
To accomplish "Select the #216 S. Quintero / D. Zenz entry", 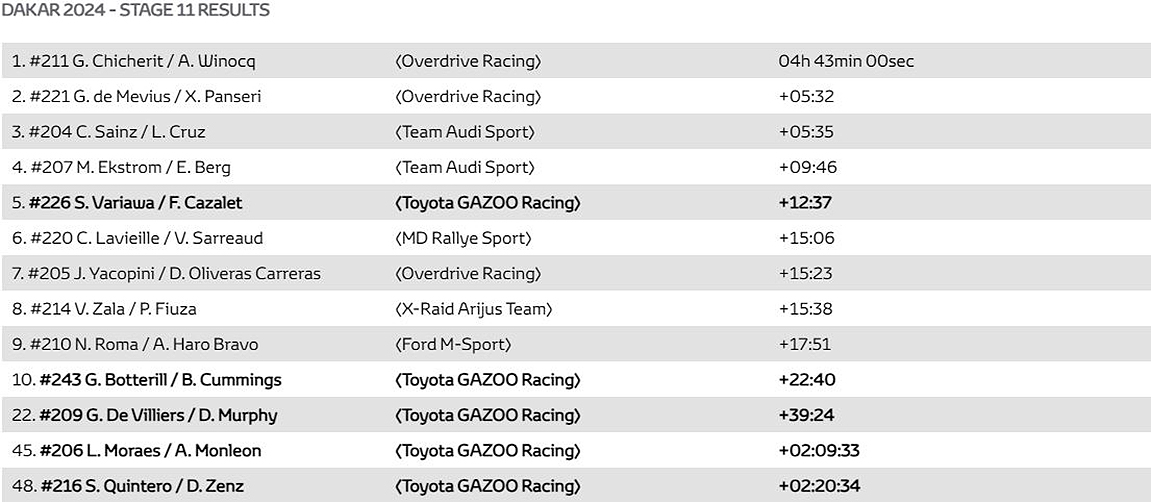I will (x=141, y=486).
